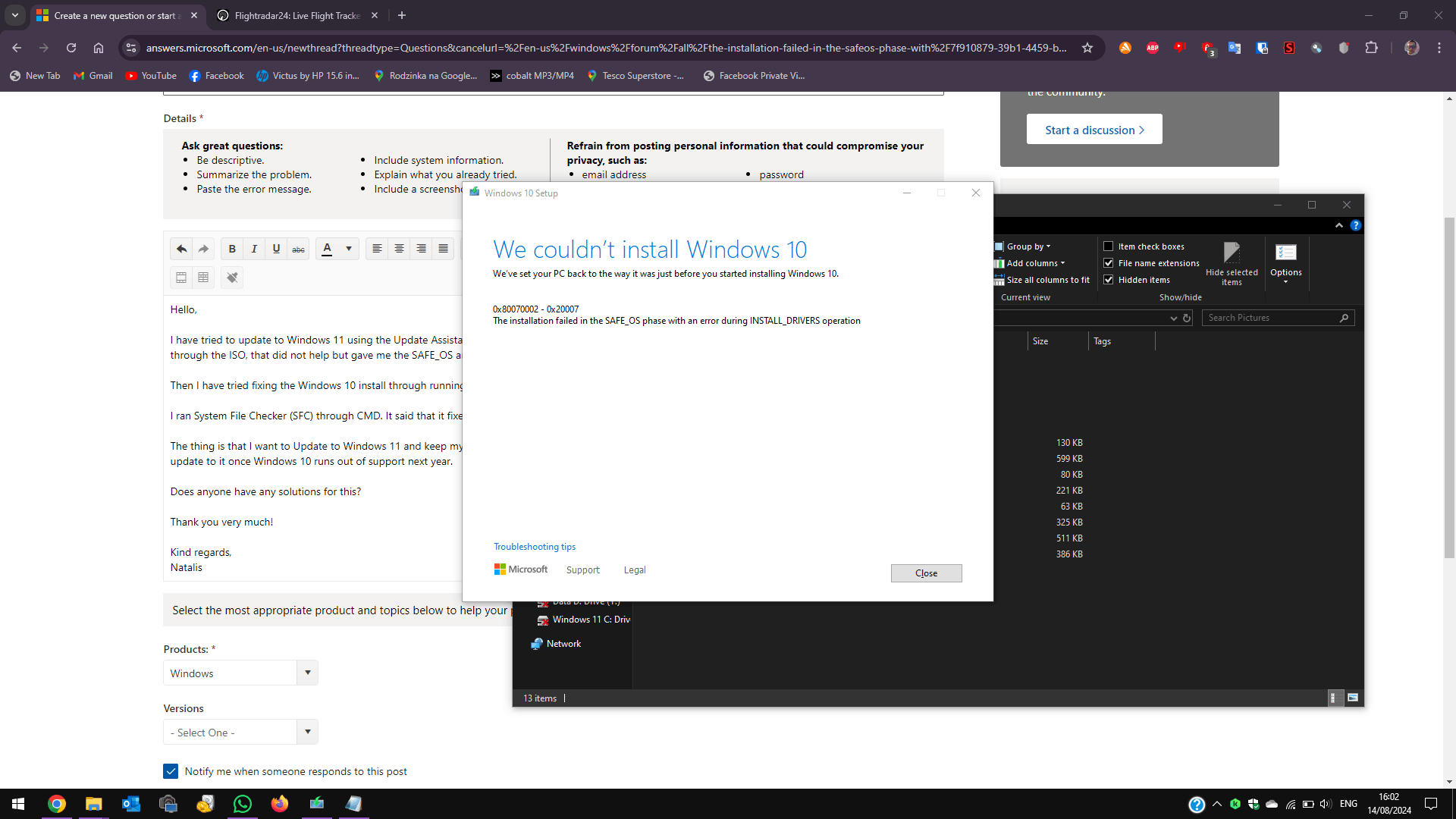
Task: Enable Item check boxes in File Explorer
Action: [1109, 246]
